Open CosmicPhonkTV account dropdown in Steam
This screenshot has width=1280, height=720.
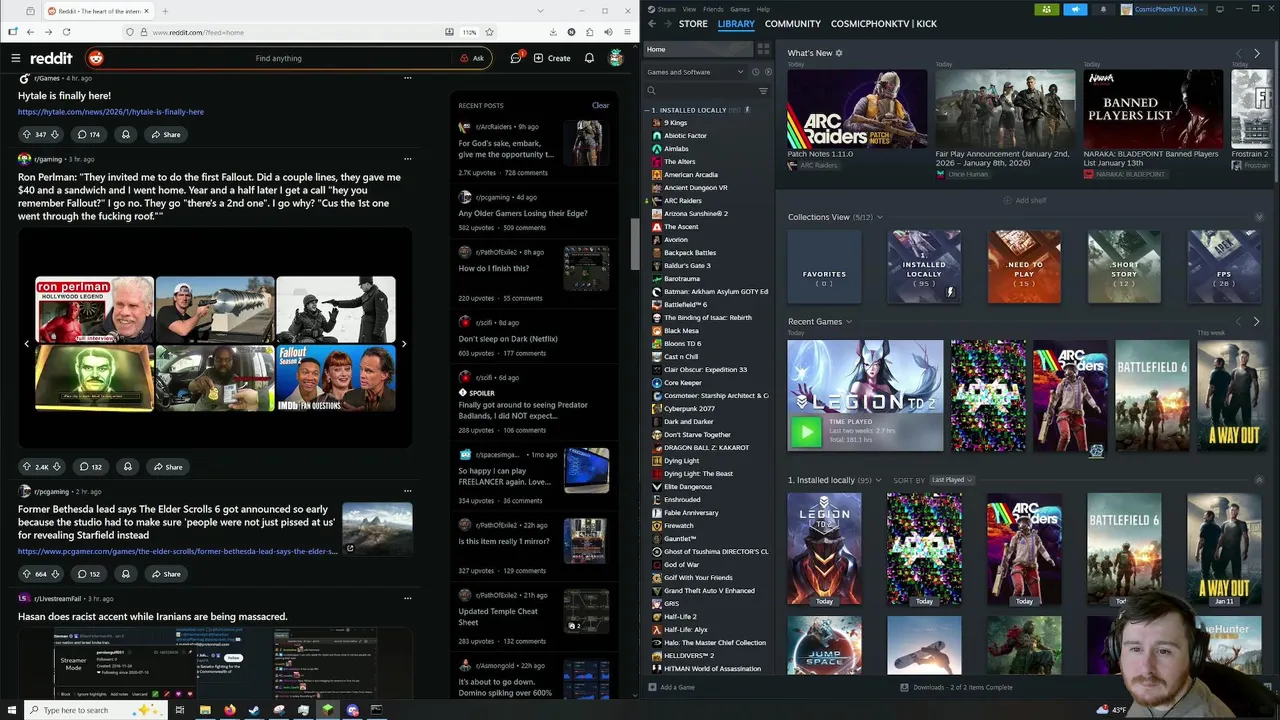[1164, 9]
